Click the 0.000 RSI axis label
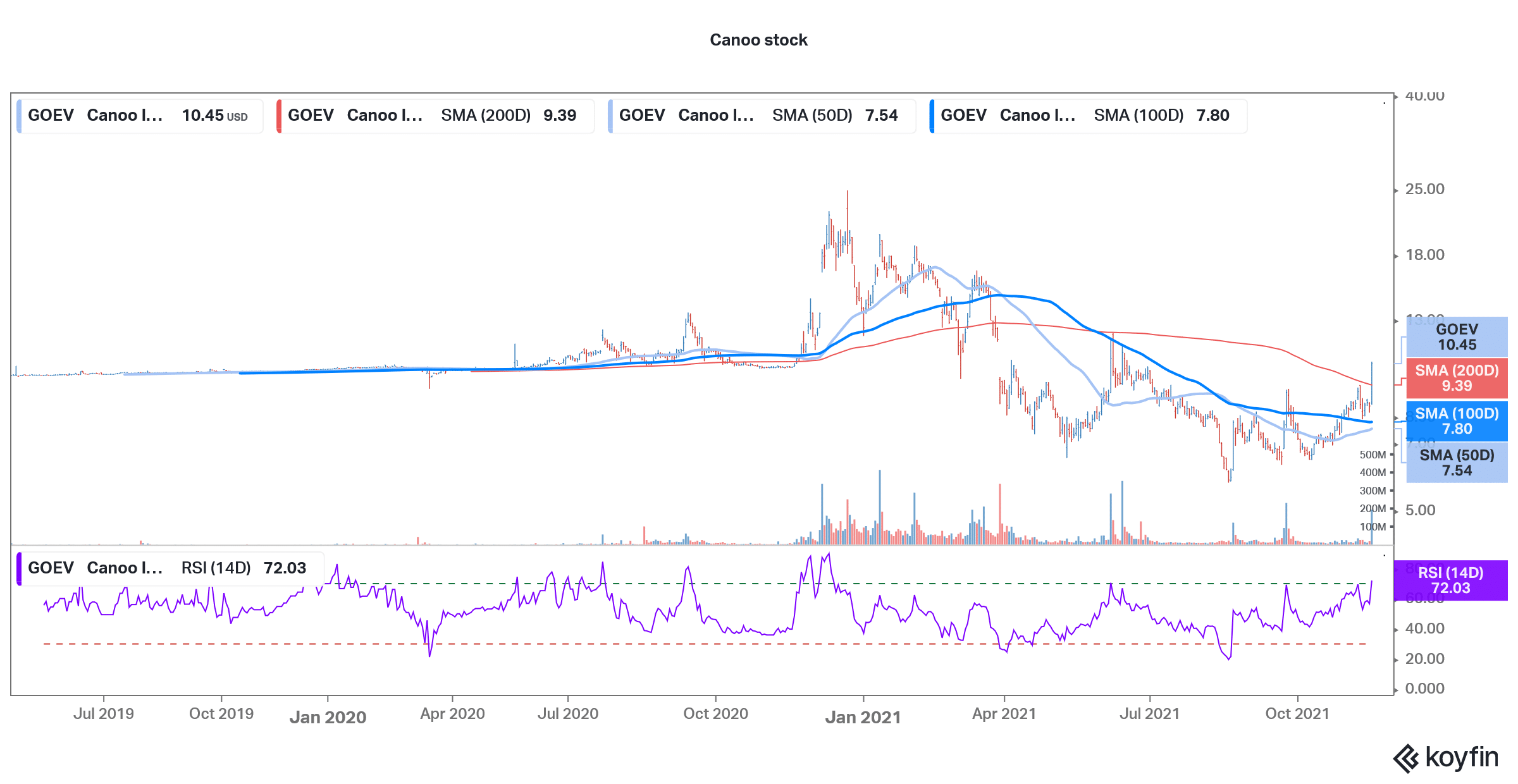 coord(1425,689)
